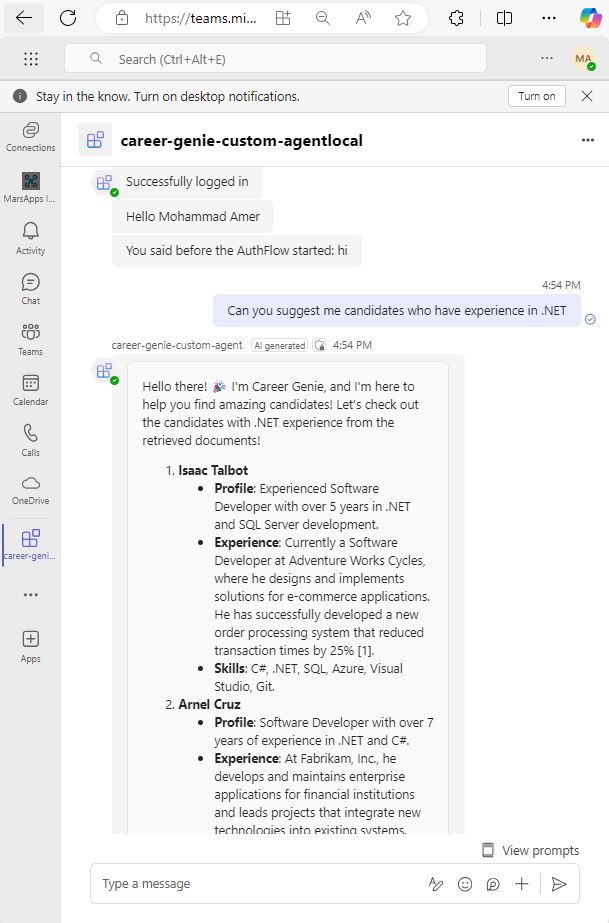Open actions and apps plus icon
The image size is (609, 923).
[521, 884]
